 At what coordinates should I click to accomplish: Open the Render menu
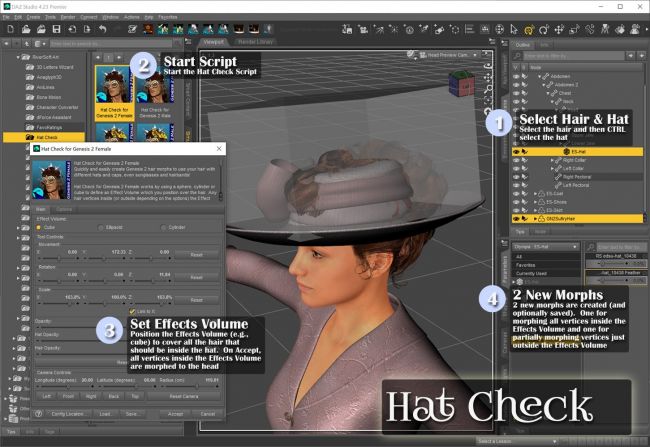coord(68,17)
